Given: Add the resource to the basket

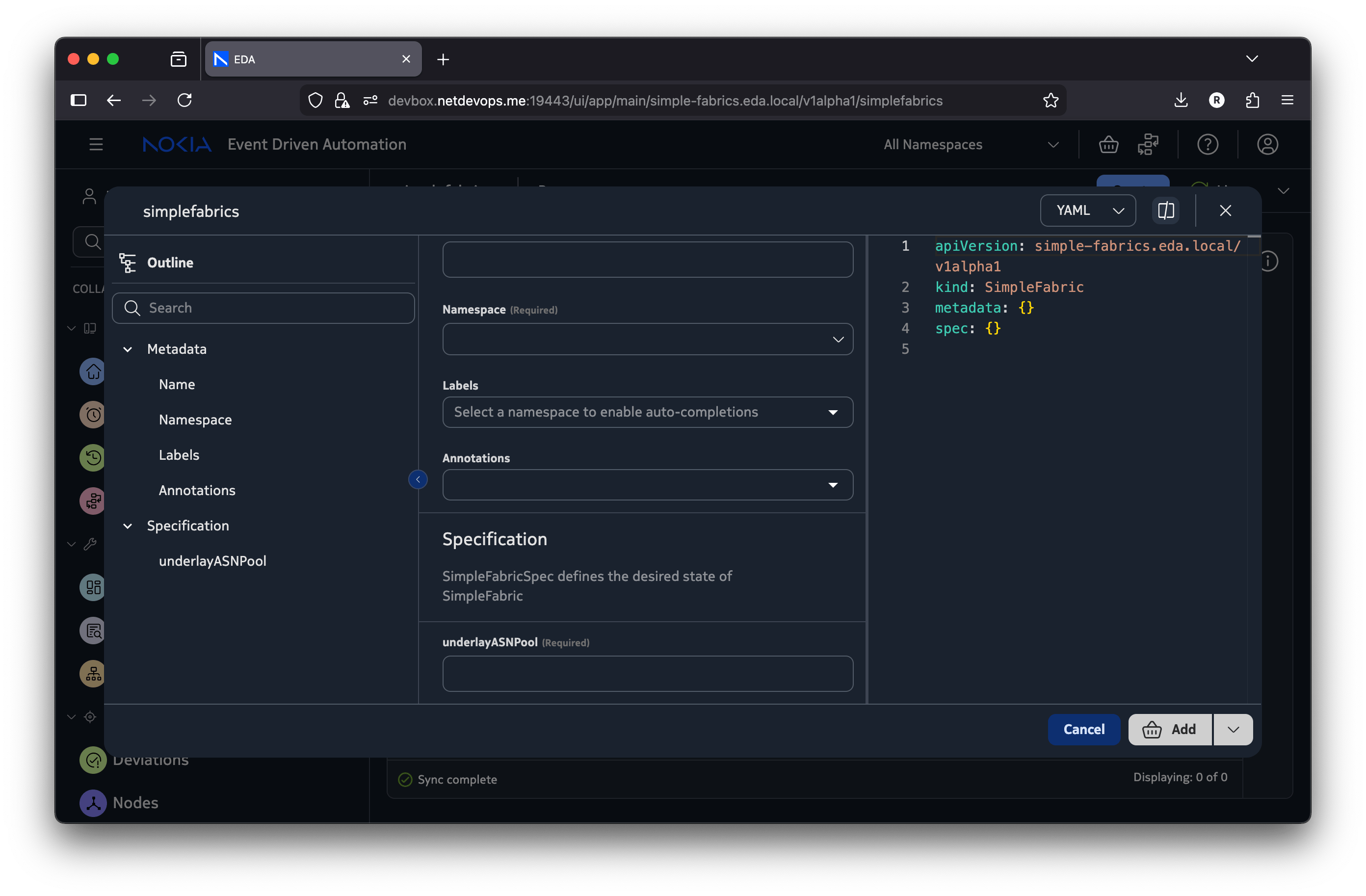Looking at the screenshot, I should [1170, 729].
